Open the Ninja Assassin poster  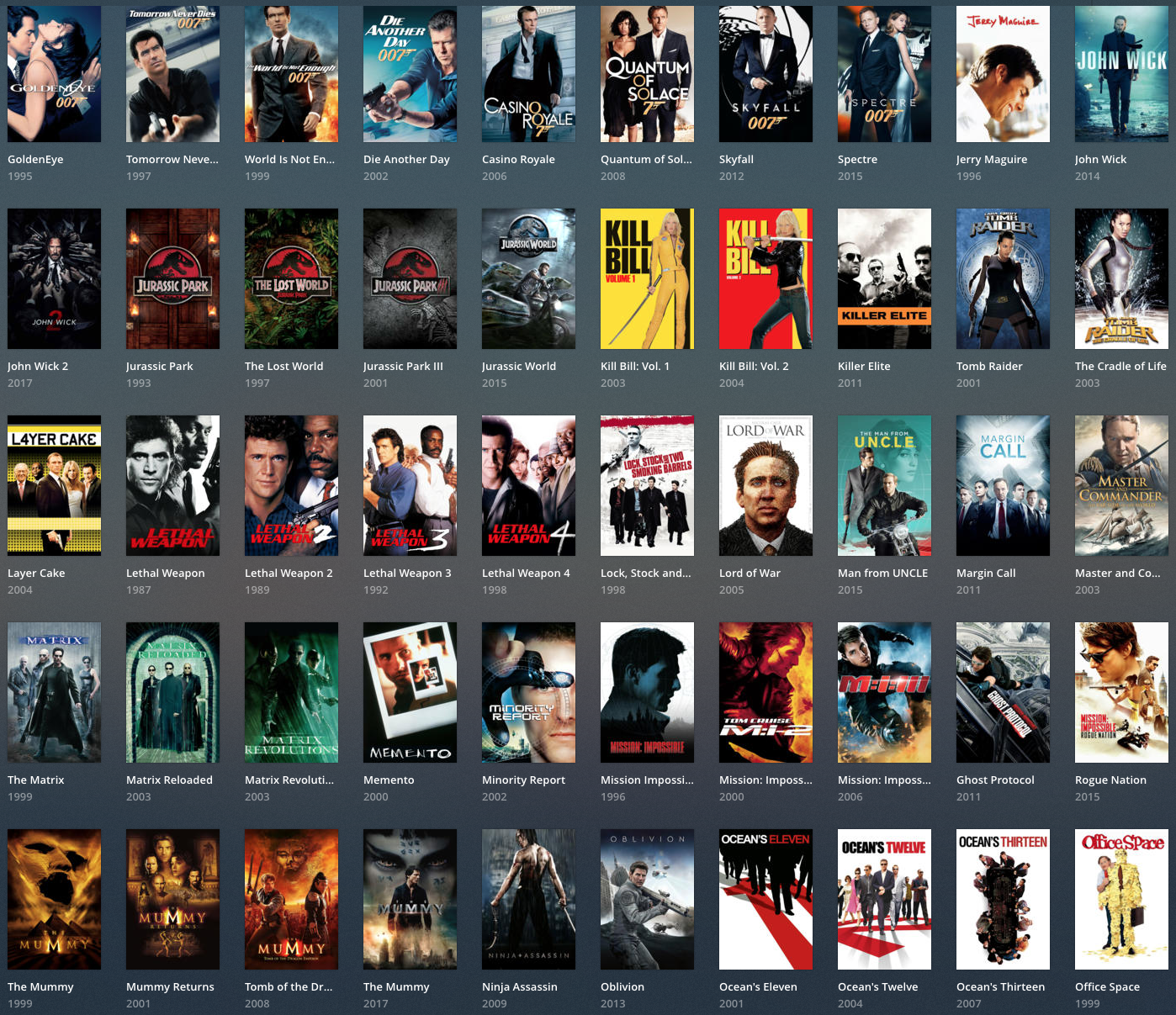tap(528, 899)
